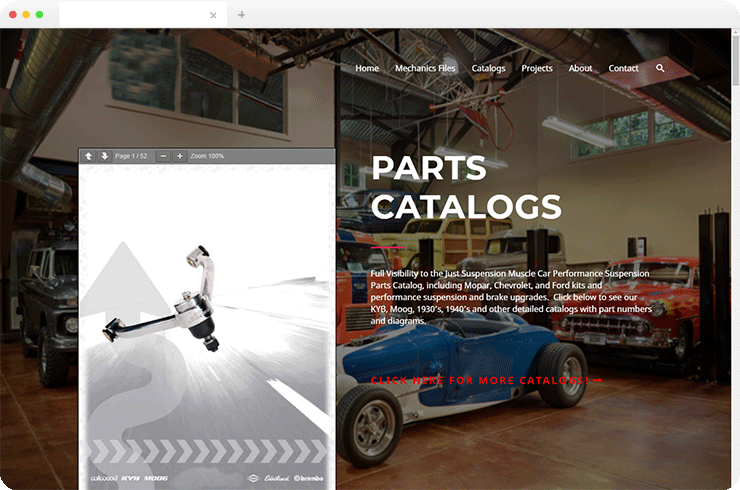
Task: Navigate to Catalogs page
Action: coord(488,68)
